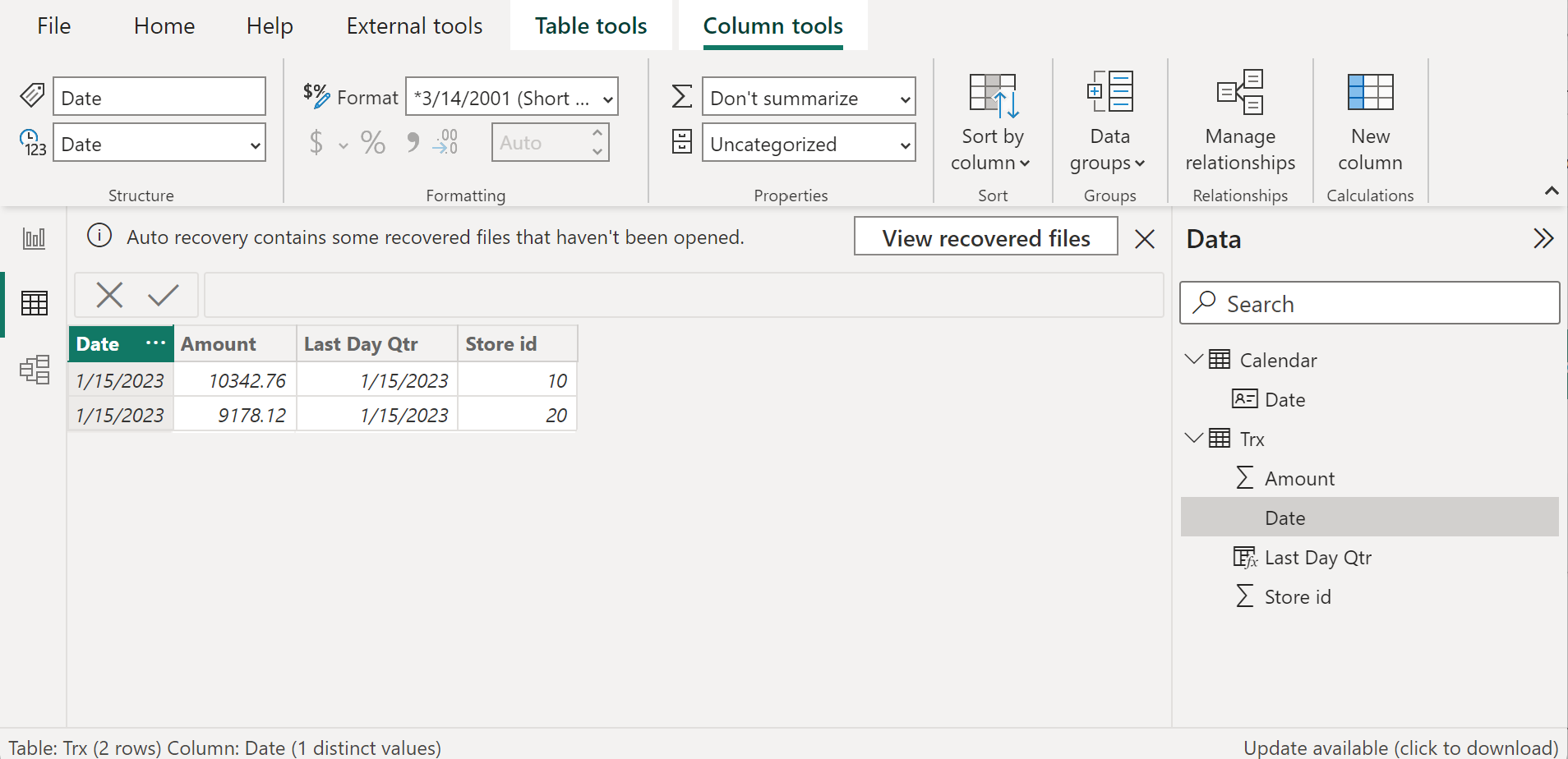Apply currency format with the dollar icon
This screenshot has width=1568, height=759.
click(x=316, y=143)
